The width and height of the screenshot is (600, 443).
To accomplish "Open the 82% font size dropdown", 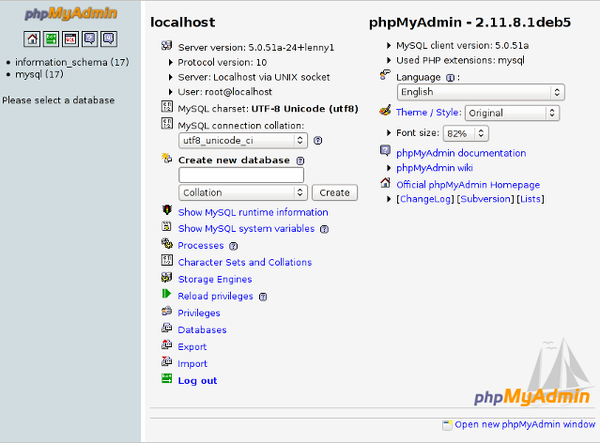I will [x=466, y=134].
